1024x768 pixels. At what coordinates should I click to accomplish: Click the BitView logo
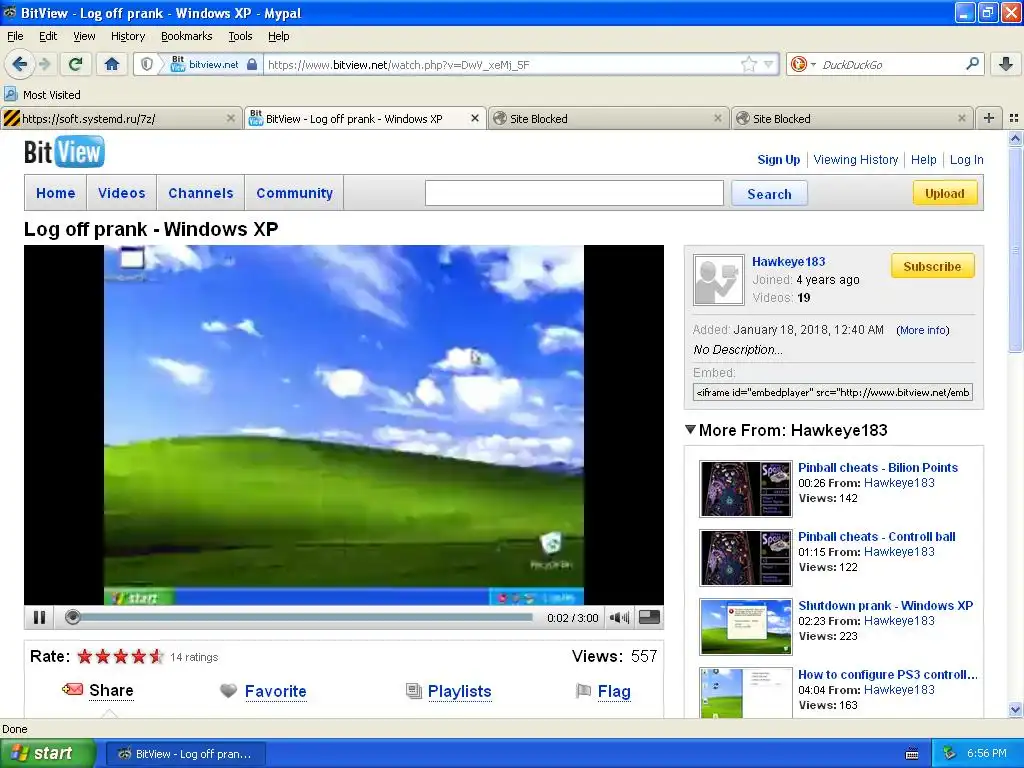[64, 152]
